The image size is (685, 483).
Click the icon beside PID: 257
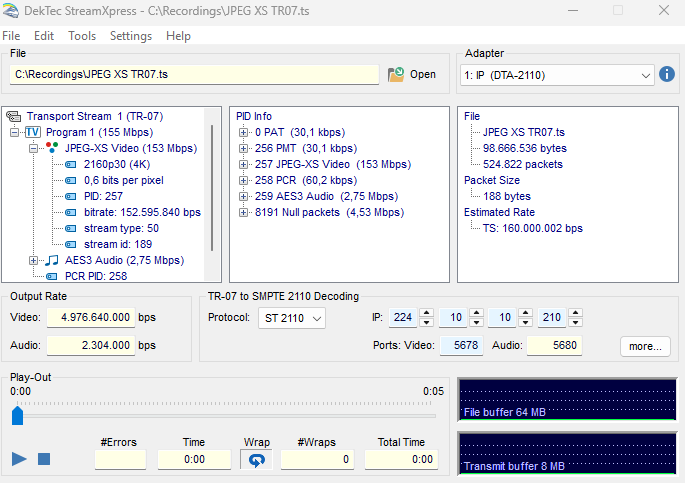pos(70,197)
